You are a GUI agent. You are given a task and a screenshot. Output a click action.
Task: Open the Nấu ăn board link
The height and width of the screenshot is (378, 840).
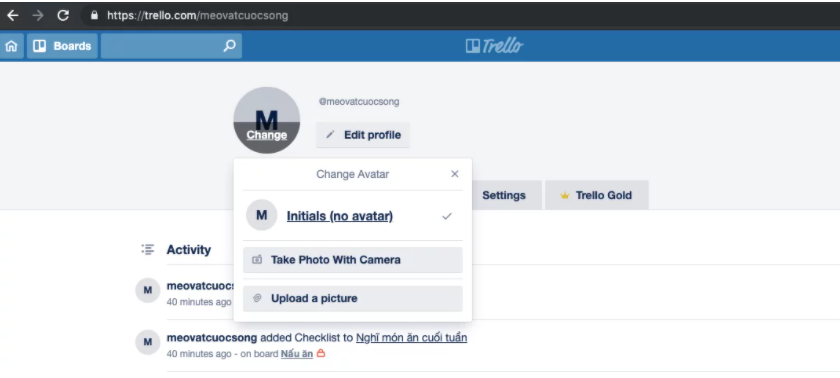tap(297, 354)
